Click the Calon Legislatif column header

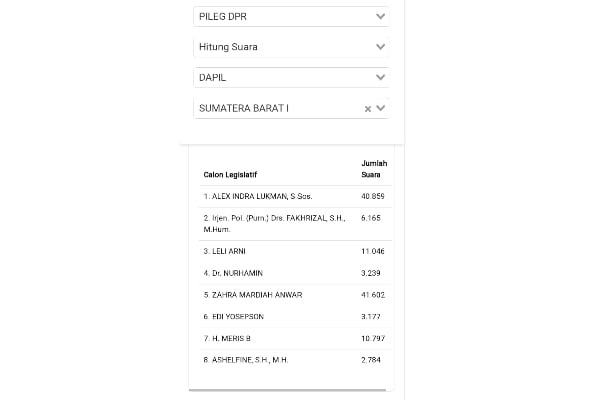click(x=231, y=174)
